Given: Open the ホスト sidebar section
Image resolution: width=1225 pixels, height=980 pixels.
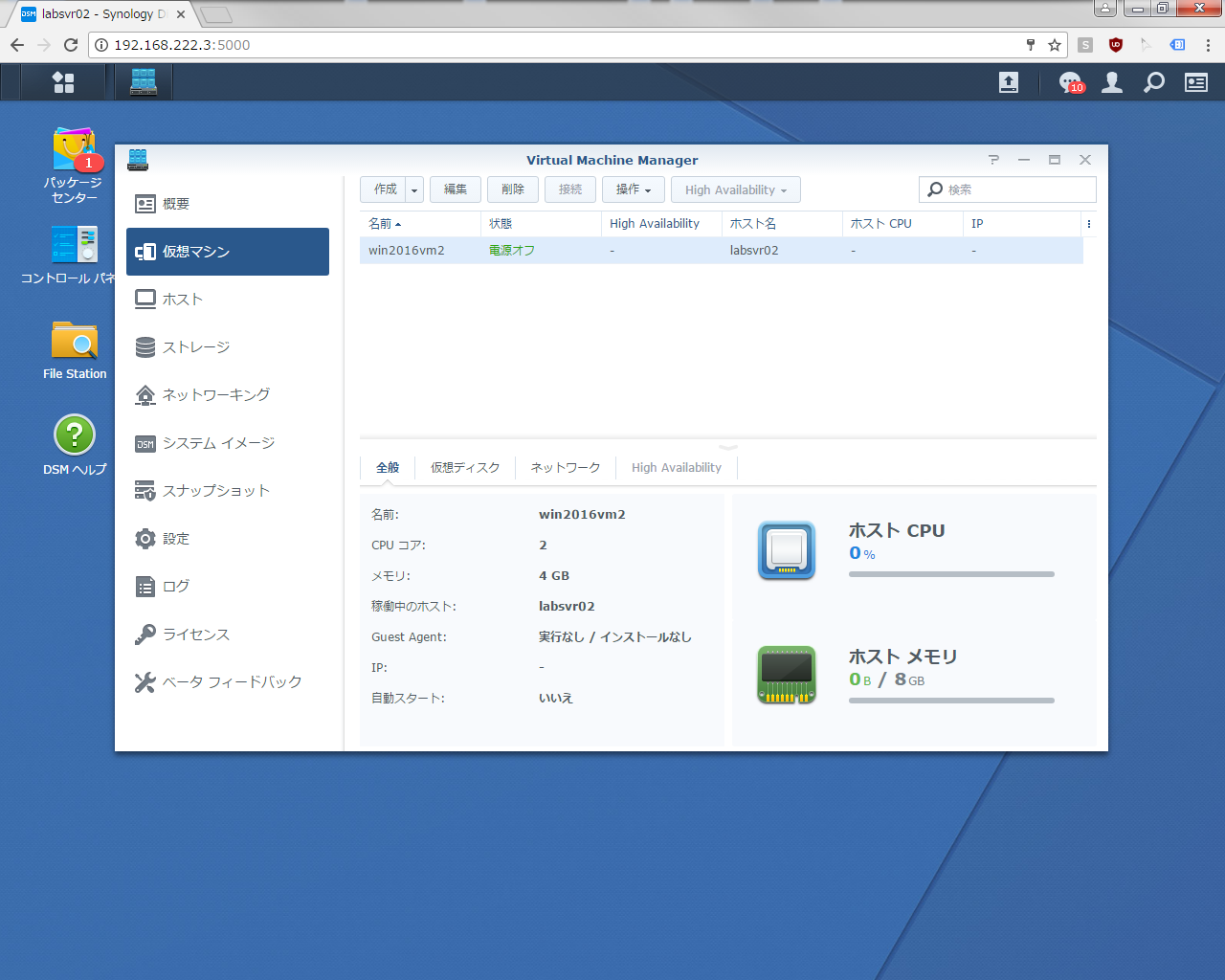Looking at the screenshot, I should pos(228,300).
